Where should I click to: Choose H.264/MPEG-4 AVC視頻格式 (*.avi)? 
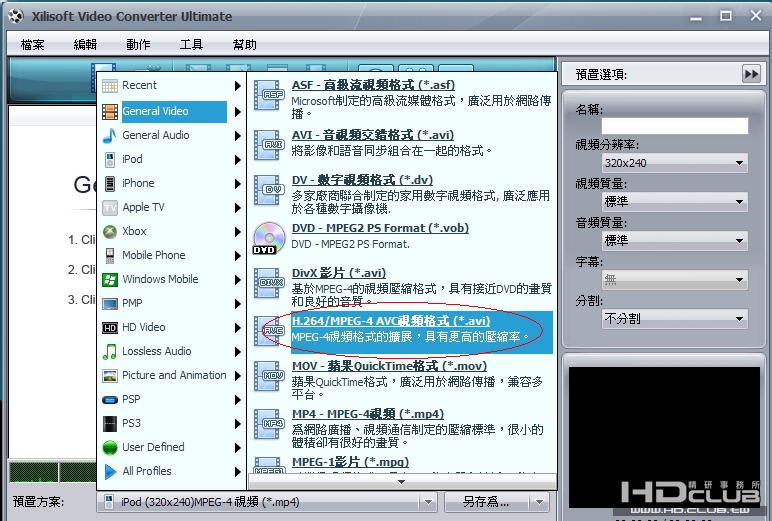point(390,321)
